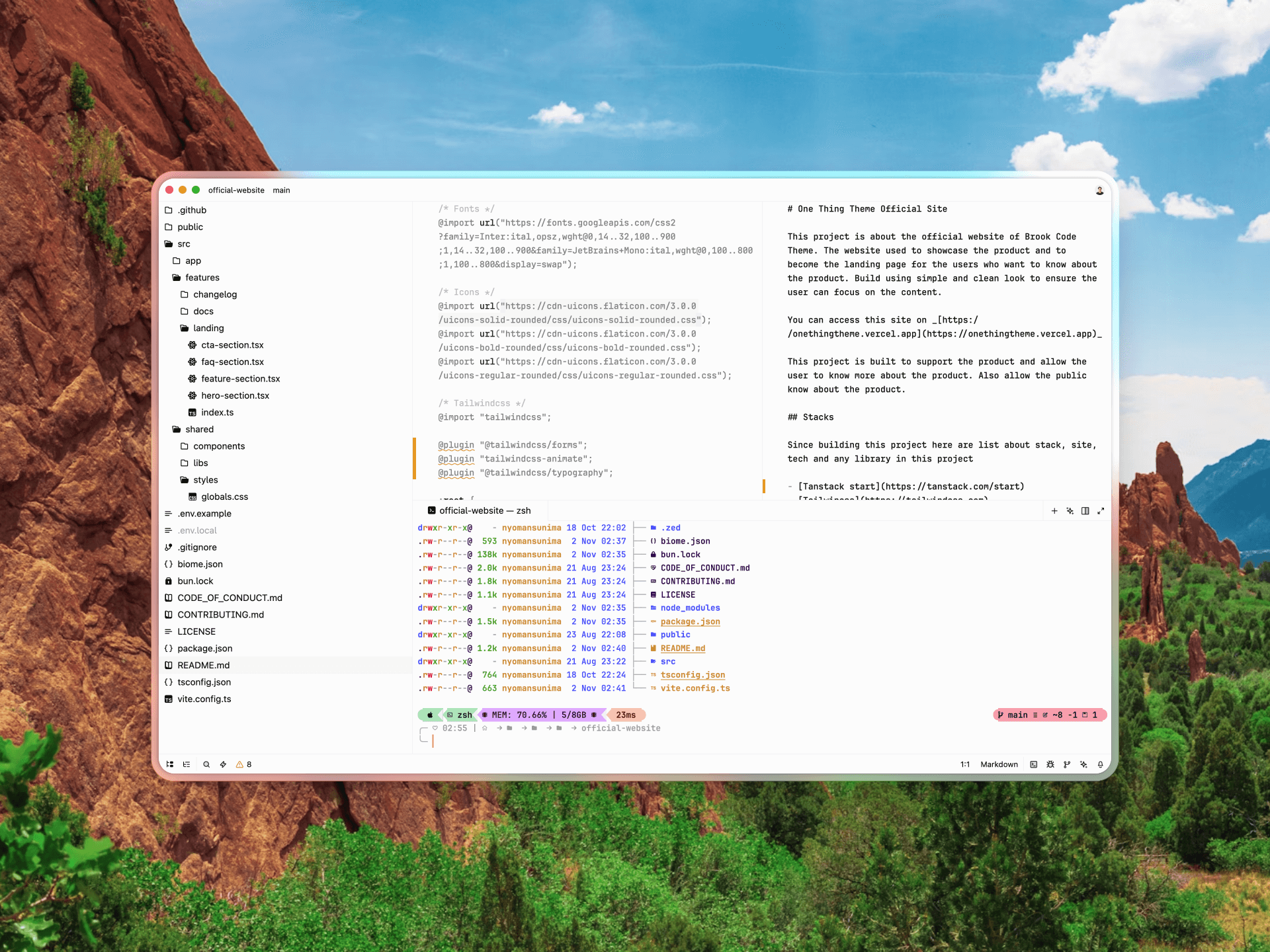1270x952 pixels.
Task: Toggle the outline panel icon in status bar
Action: coord(187,764)
